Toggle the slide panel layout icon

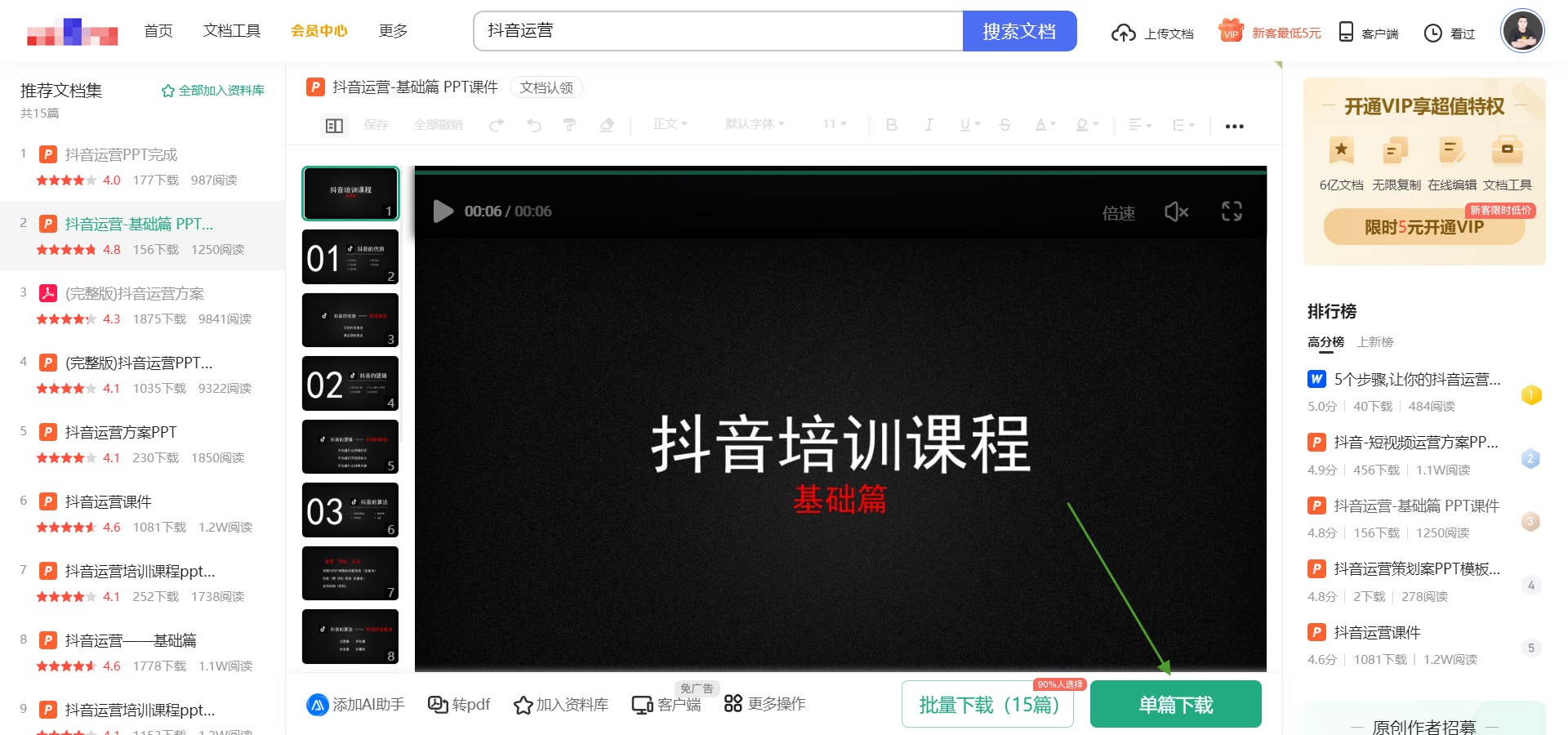334,126
